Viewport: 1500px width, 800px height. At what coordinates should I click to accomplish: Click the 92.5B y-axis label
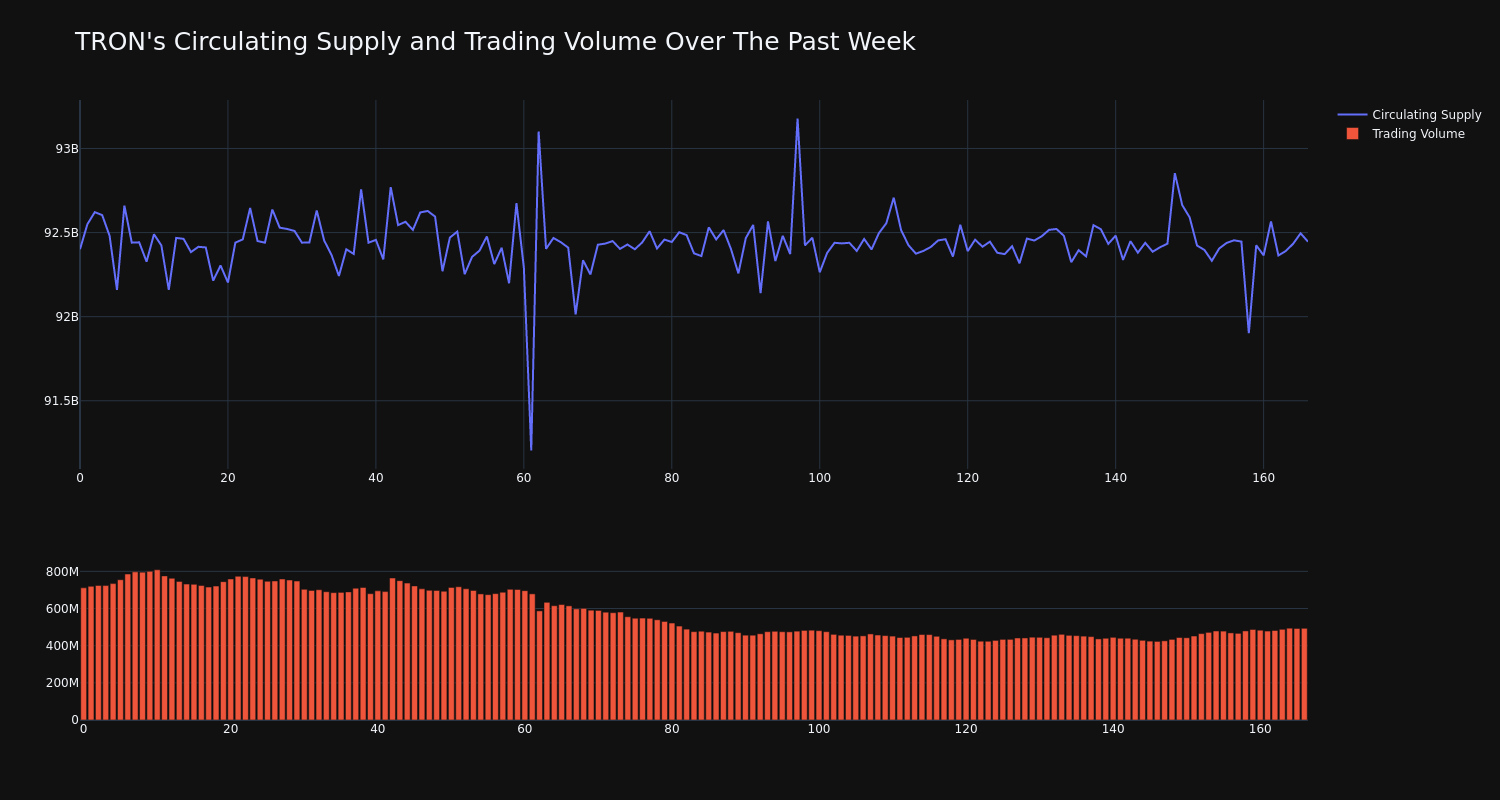click(61, 233)
